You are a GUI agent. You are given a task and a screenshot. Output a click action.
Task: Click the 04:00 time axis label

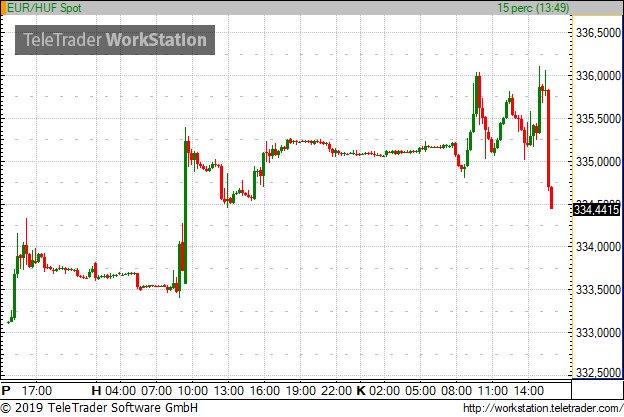121,391
